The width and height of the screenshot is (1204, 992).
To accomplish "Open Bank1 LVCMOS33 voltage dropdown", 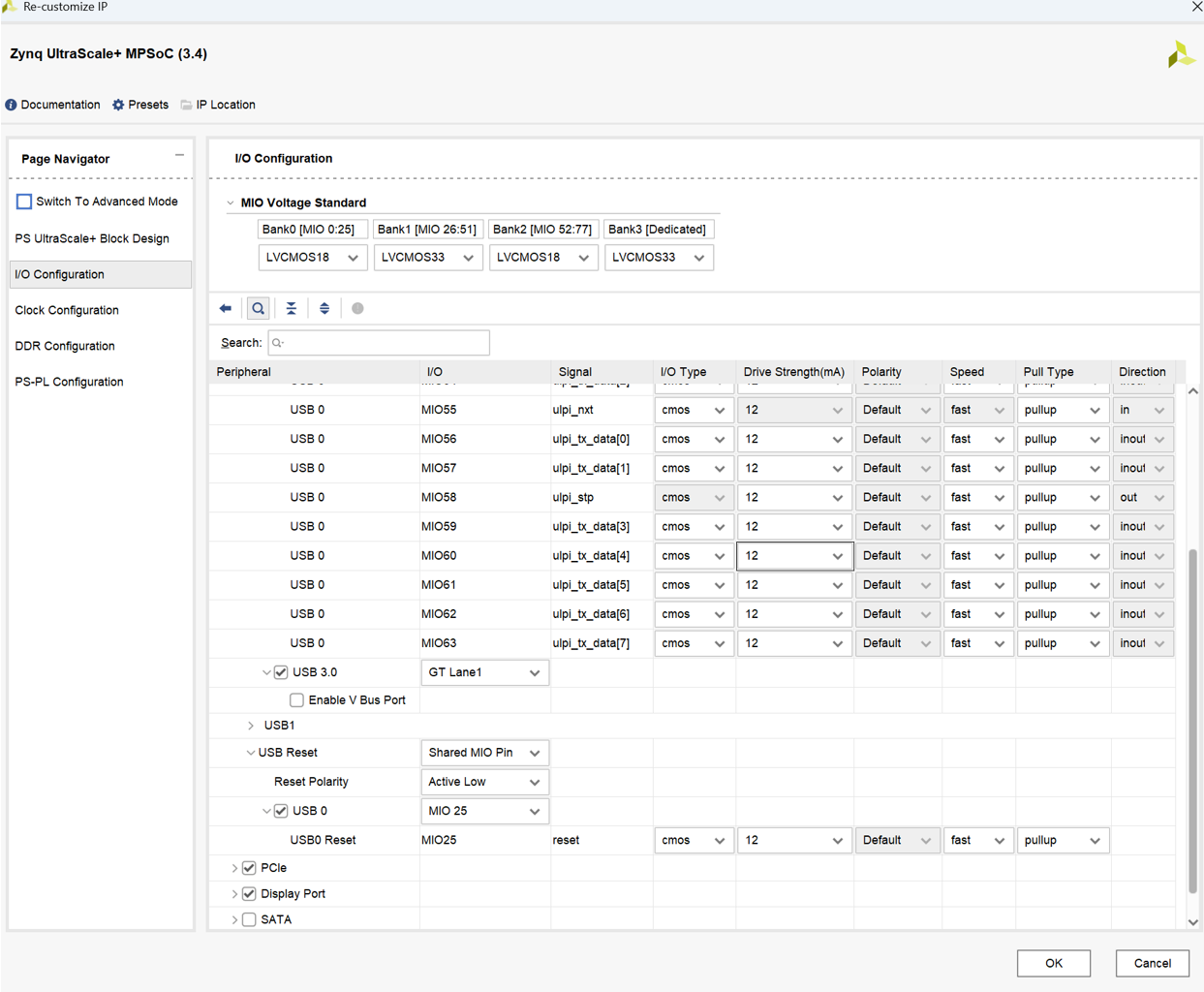I will pyautogui.click(x=428, y=258).
